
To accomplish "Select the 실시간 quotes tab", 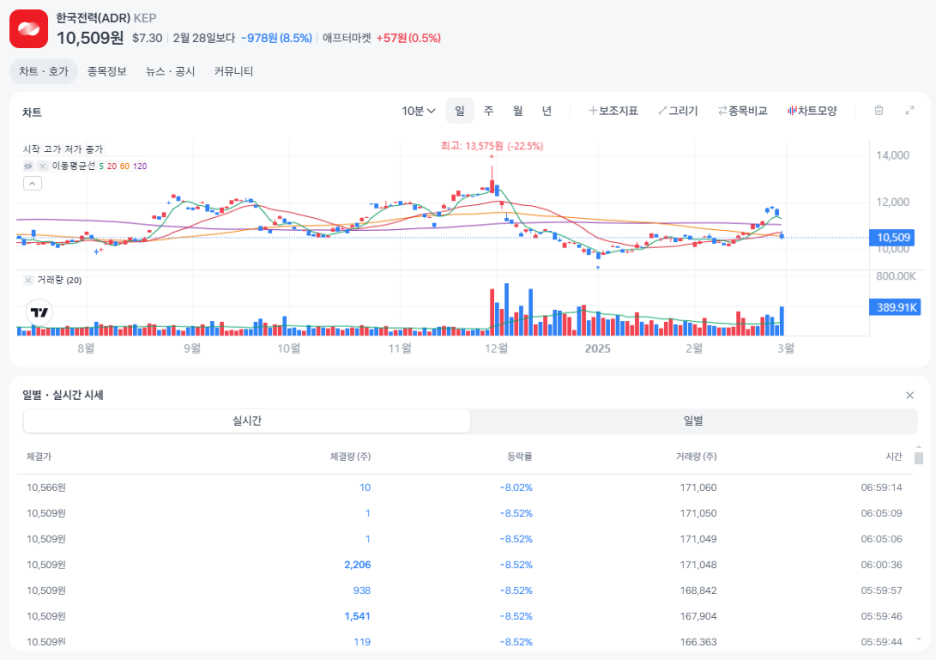I will click(x=247, y=421).
